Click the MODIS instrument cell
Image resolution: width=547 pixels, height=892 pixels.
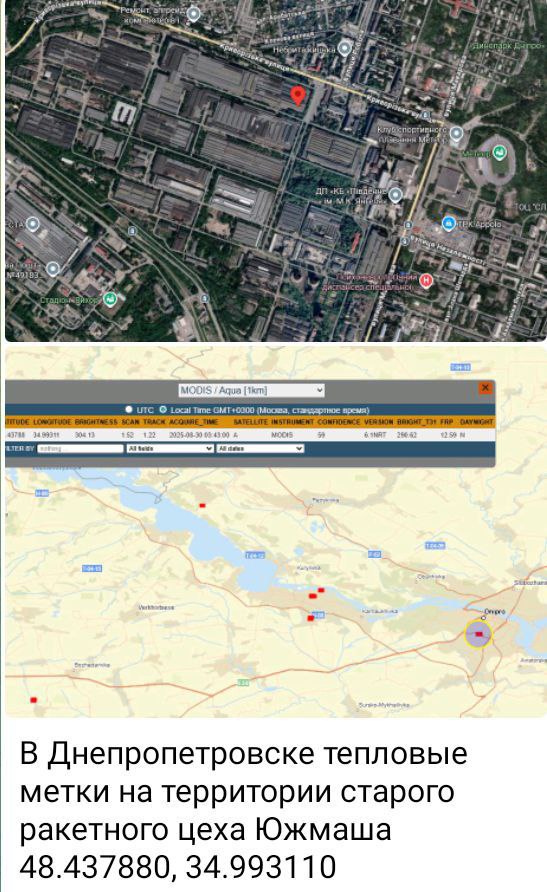point(282,435)
